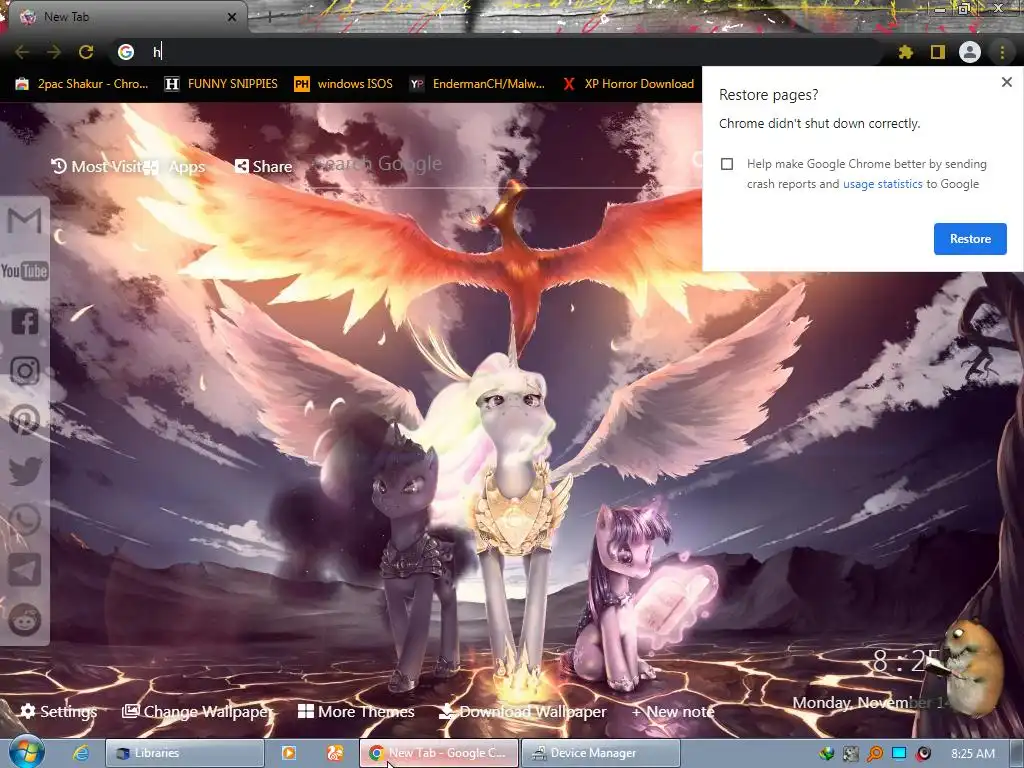Open the Windows Media Player taskbar icon

pos(288,753)
